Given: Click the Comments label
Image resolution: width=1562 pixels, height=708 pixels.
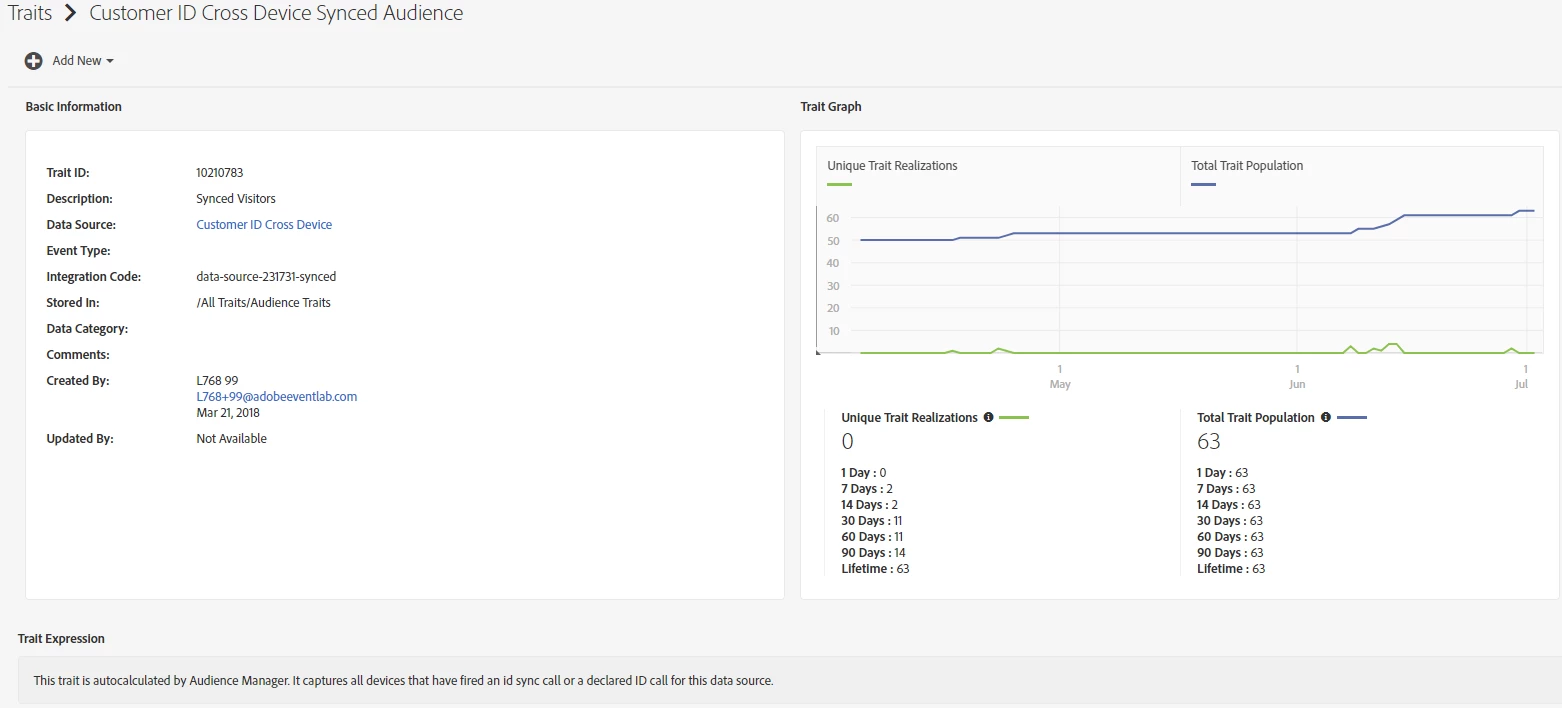Looking at the screenshot, I should click(x=78, y=355).
